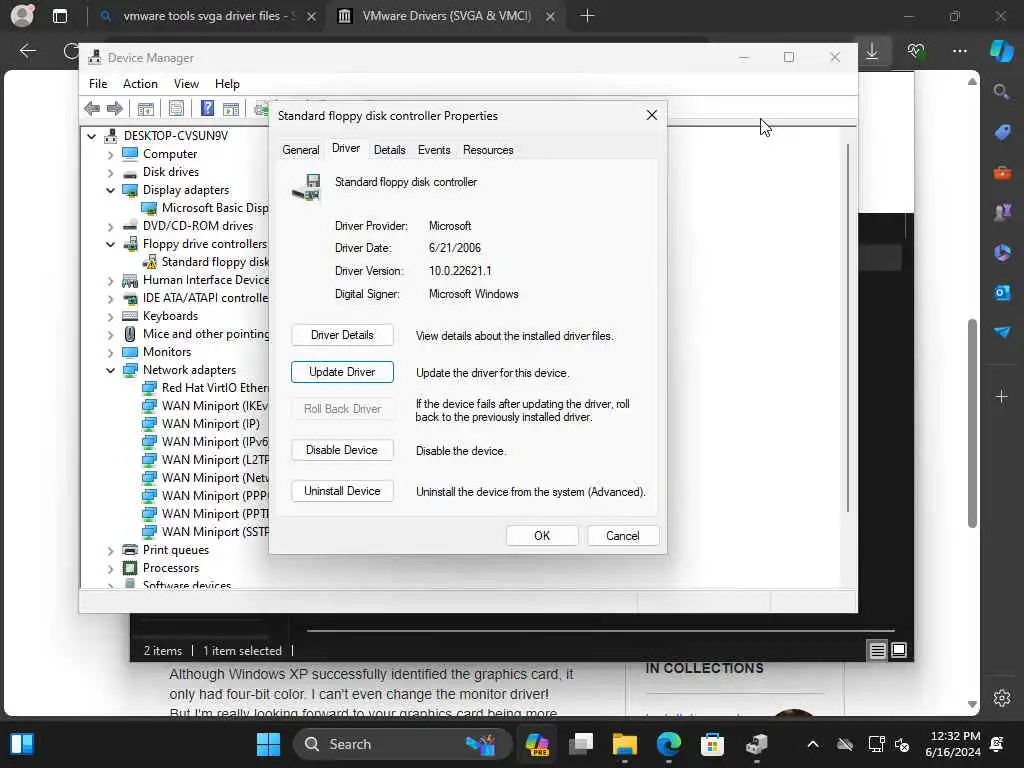
Task: Switch to details list view icon
Action: tap(877, 650)
